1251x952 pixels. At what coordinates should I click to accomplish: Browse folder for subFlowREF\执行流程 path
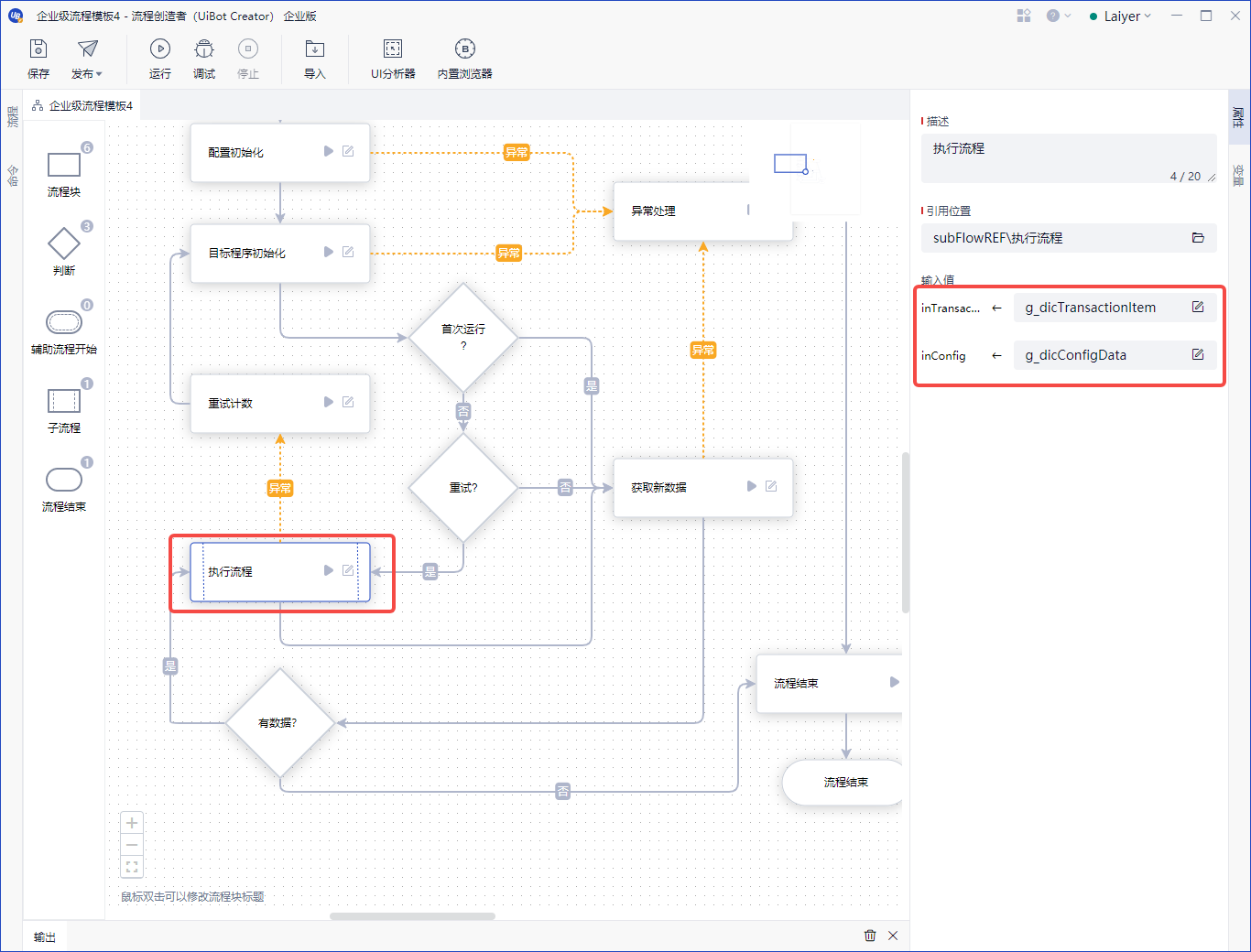[1198, 238]
